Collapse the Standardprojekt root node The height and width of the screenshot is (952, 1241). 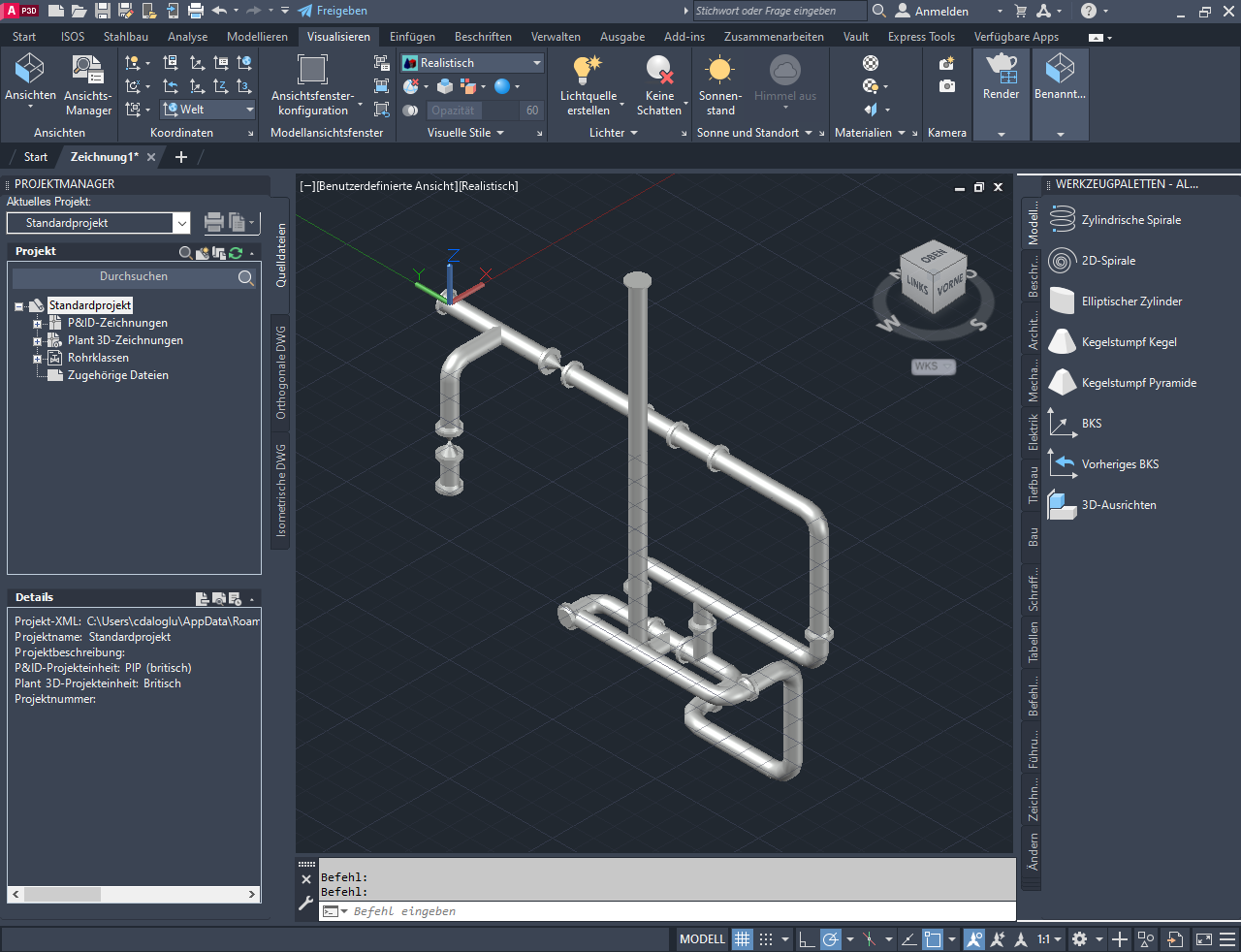point(18,306)
